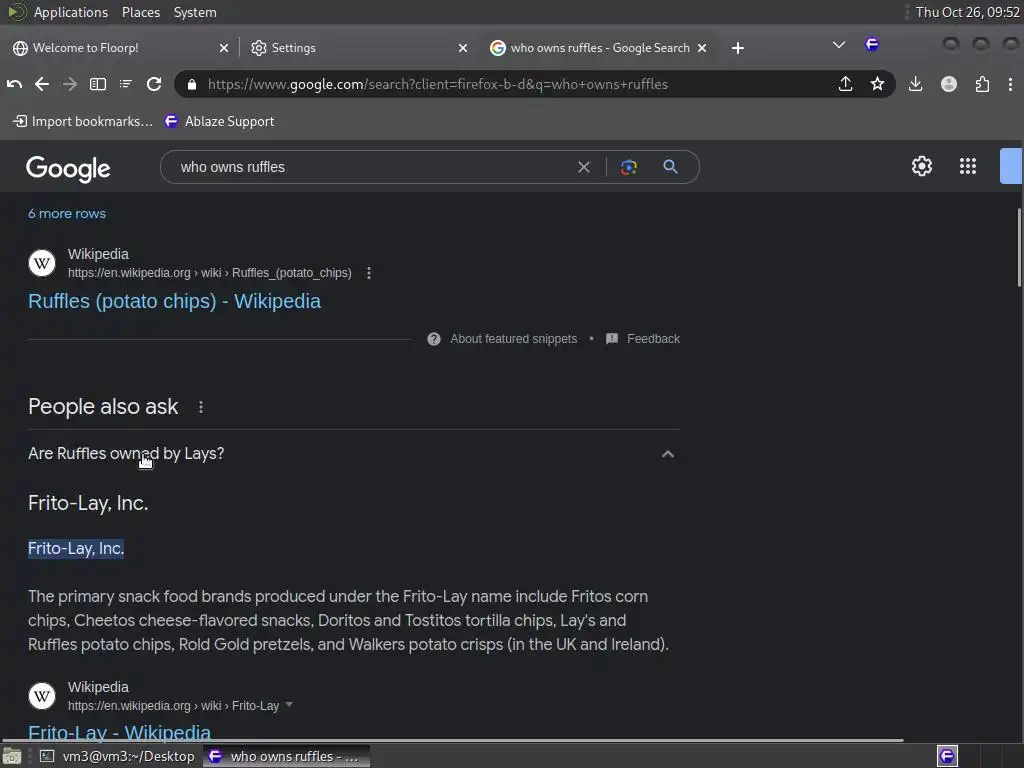
Task: Collapse the Are Ruffles owned by Lays question
Action: click(667, 454)
